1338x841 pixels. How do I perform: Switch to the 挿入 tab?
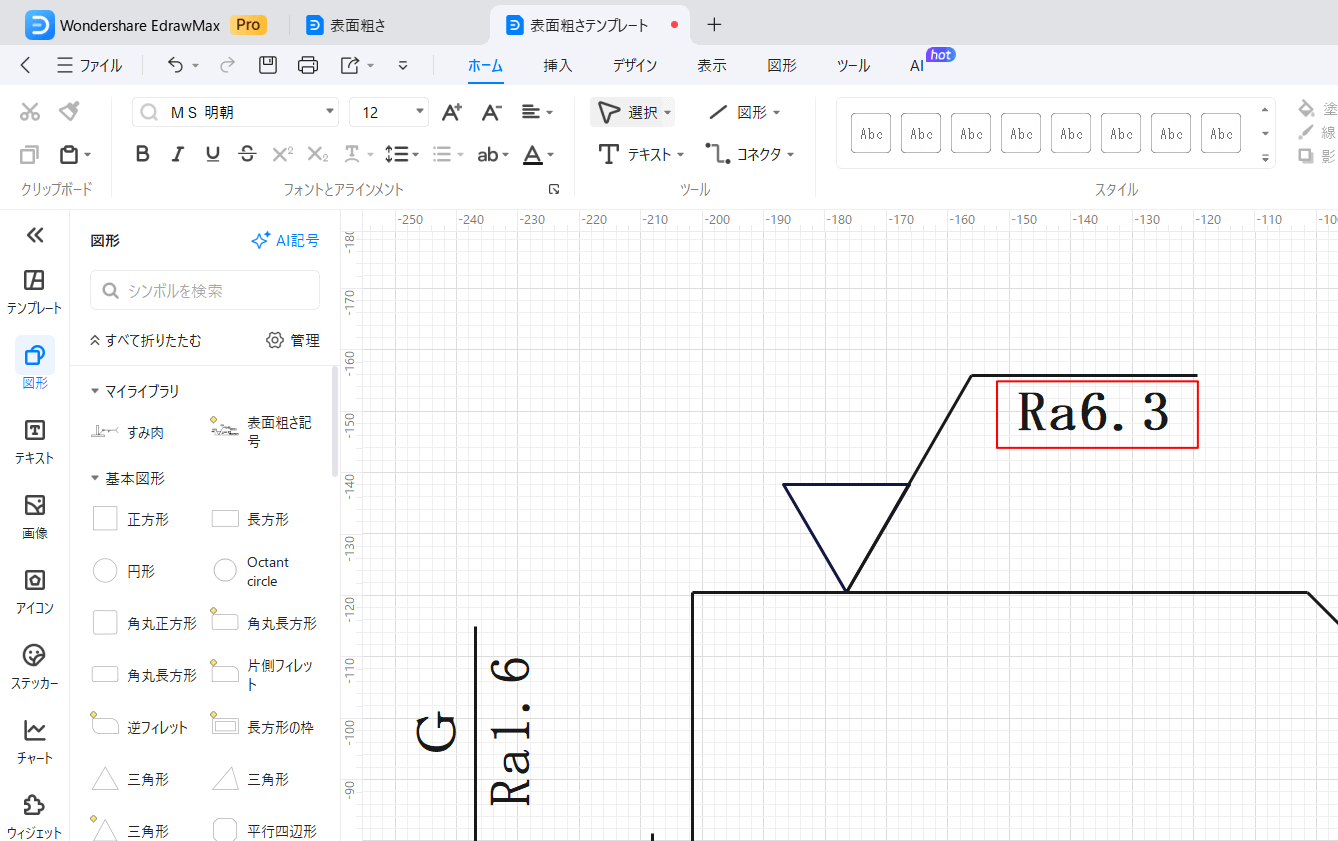tap(558, 66)
